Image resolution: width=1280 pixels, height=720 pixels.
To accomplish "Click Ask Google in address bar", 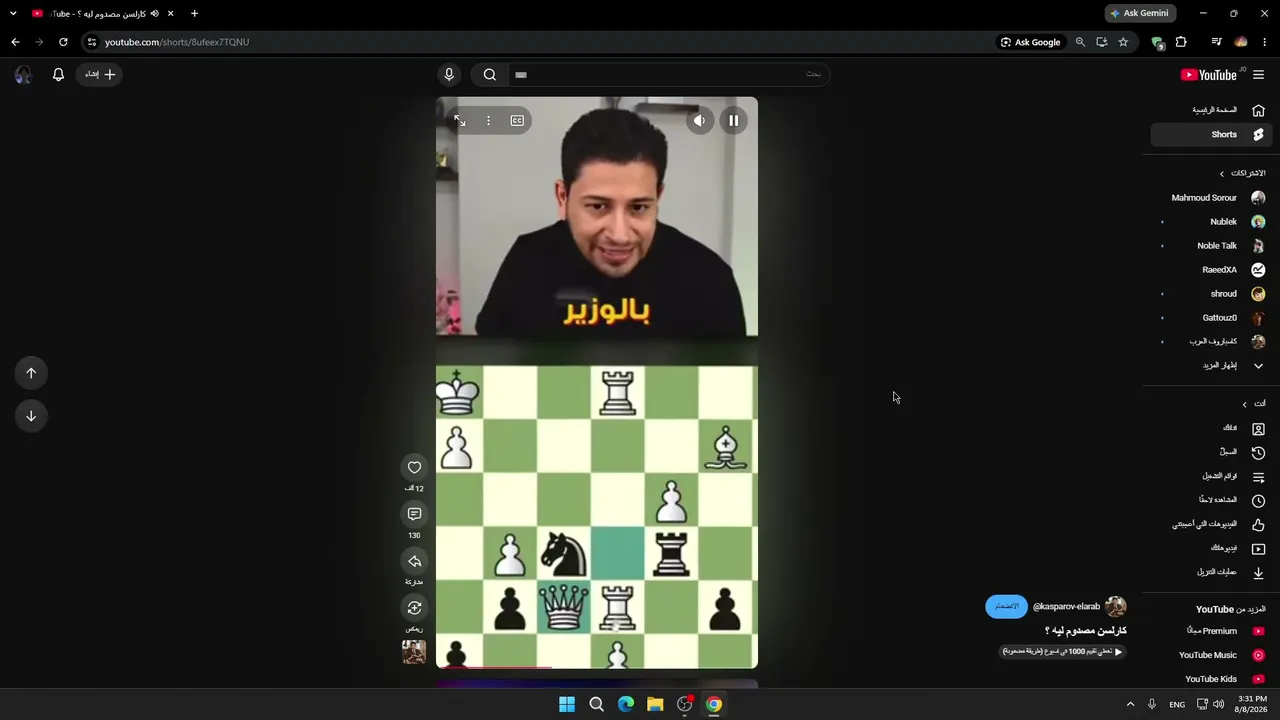I will pyautogui.click(x=1030, y=42).
